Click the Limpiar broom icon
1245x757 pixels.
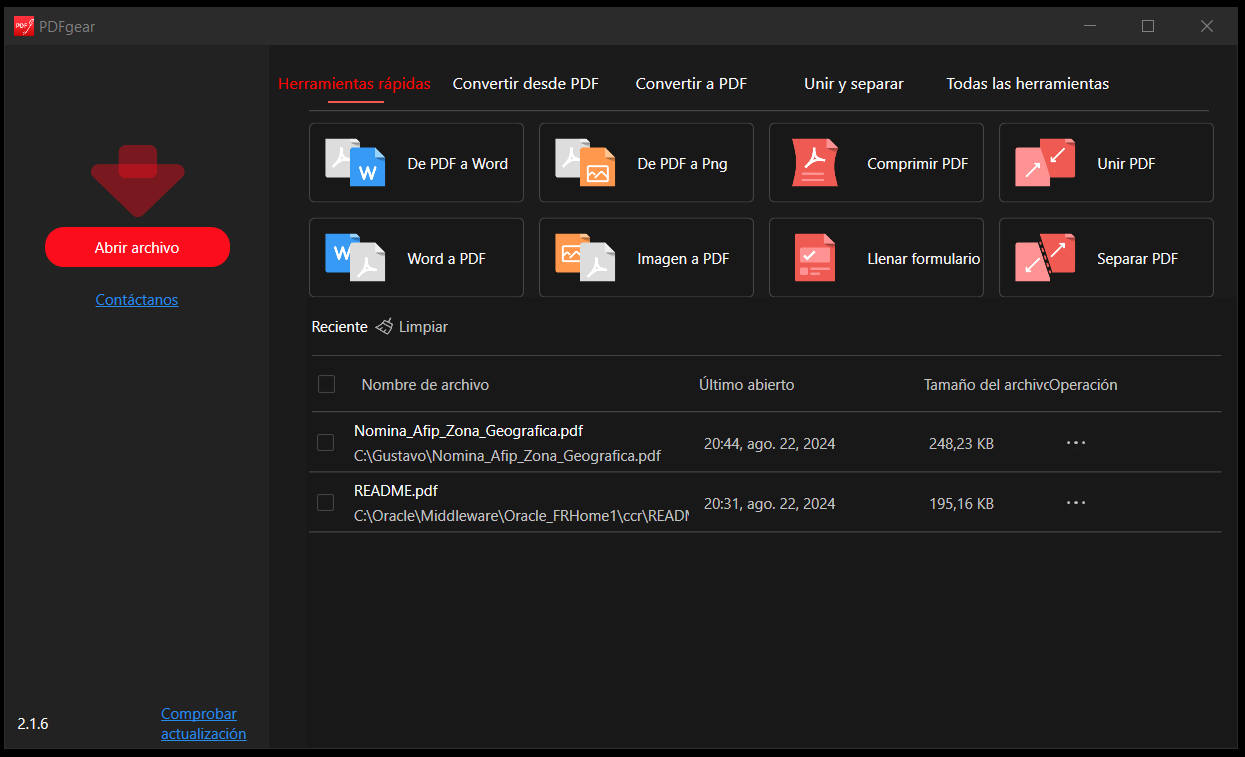coord(384,327)
